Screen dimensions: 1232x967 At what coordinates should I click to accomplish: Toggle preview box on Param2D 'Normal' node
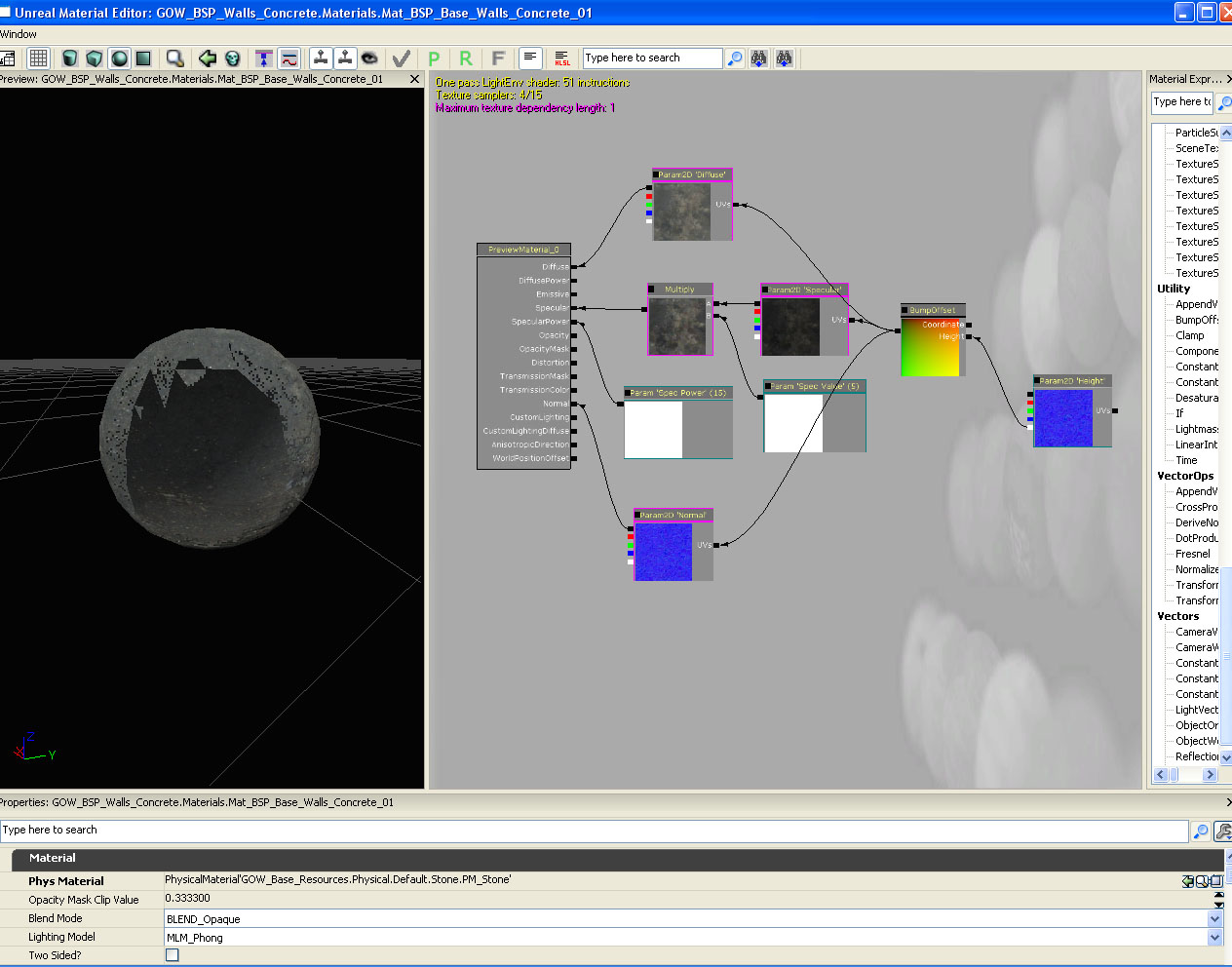point(637,515)
